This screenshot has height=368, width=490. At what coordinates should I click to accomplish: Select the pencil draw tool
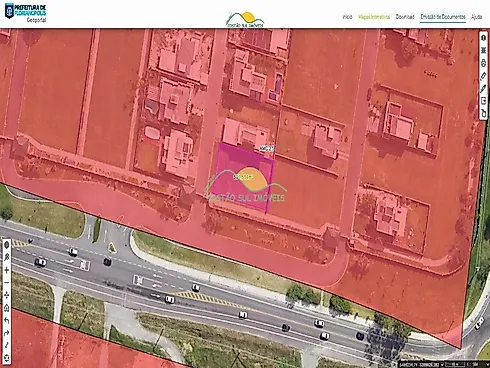tap(484, 88)
